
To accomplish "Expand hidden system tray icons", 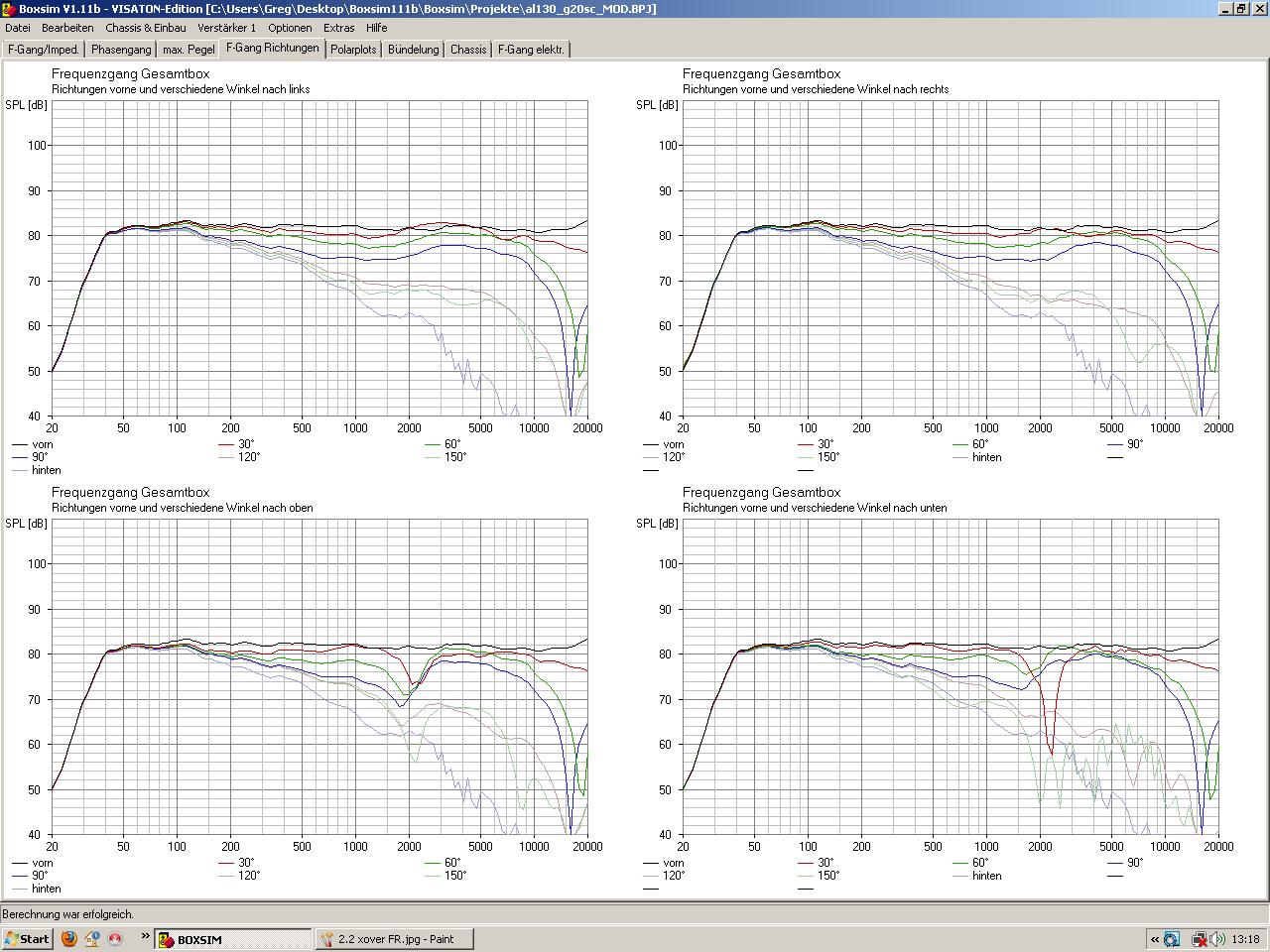I will tap(1154, 939).
